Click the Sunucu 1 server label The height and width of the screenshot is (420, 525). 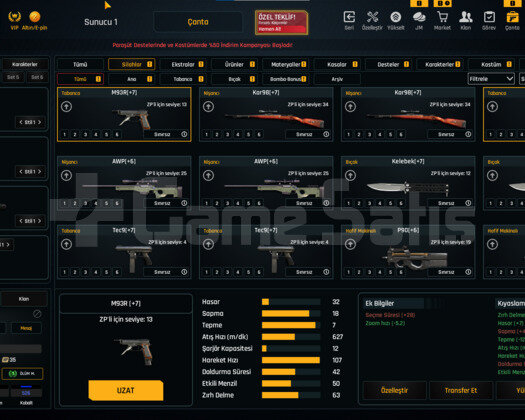tap(101, 22)
